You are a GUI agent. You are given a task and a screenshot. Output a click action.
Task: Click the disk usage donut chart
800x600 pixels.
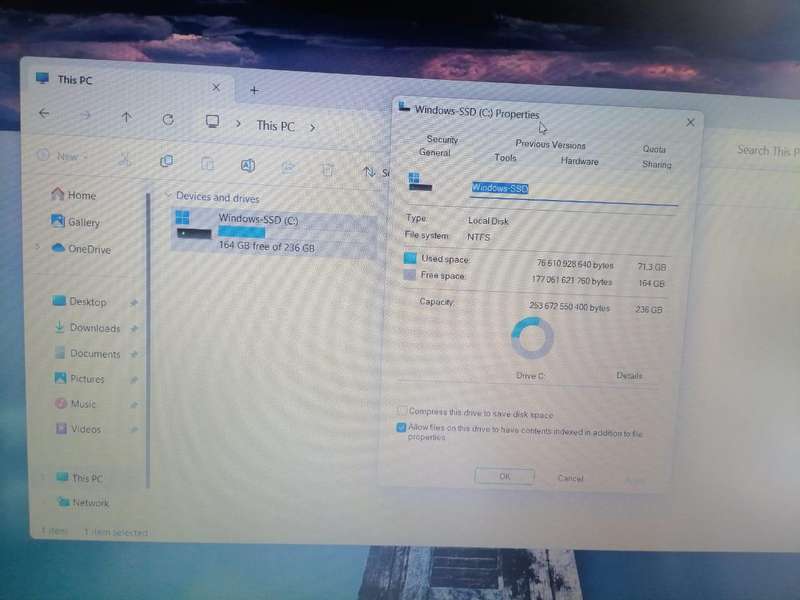pyautogui.click(x=532, y=338)
